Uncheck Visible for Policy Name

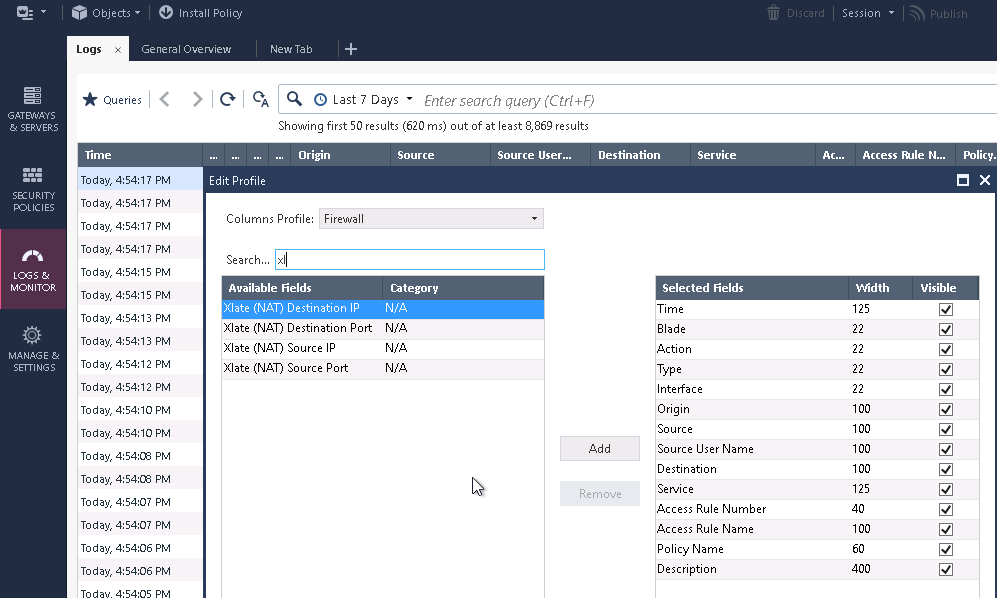(946, 550)
